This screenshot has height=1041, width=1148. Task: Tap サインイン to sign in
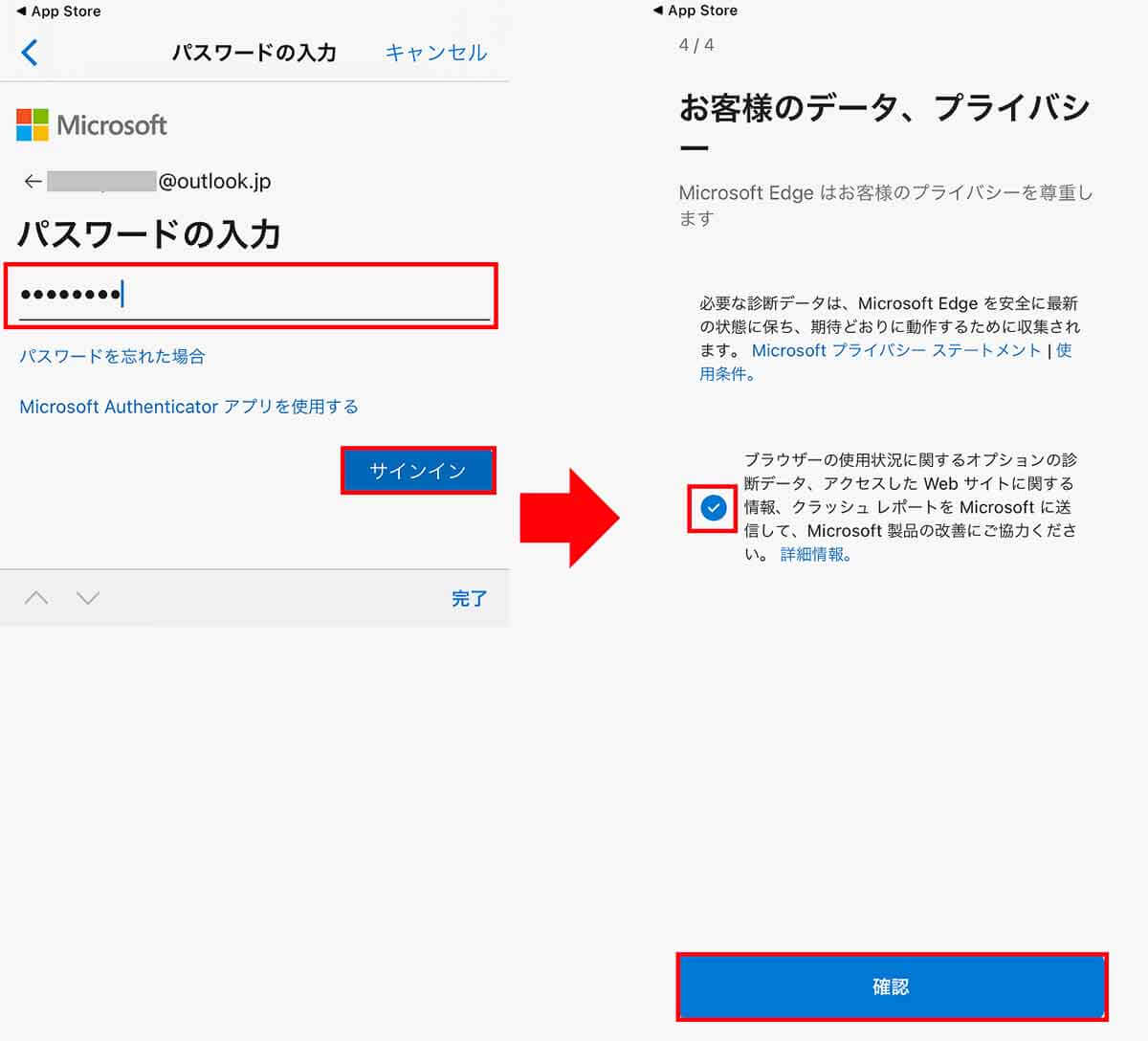click(x=418, y=470)
